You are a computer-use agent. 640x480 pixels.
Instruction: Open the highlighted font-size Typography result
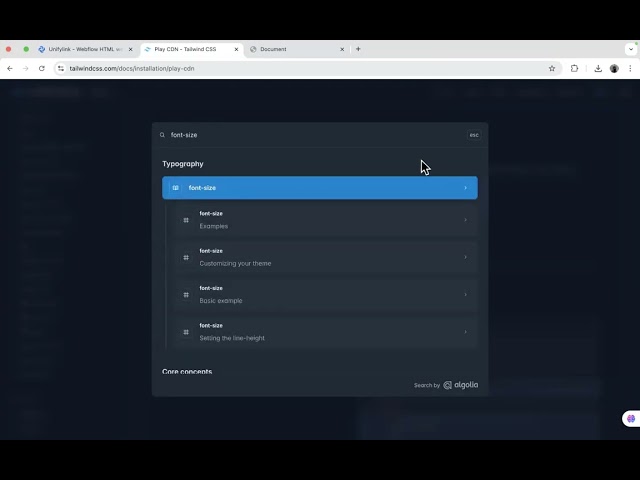(320, 188)
